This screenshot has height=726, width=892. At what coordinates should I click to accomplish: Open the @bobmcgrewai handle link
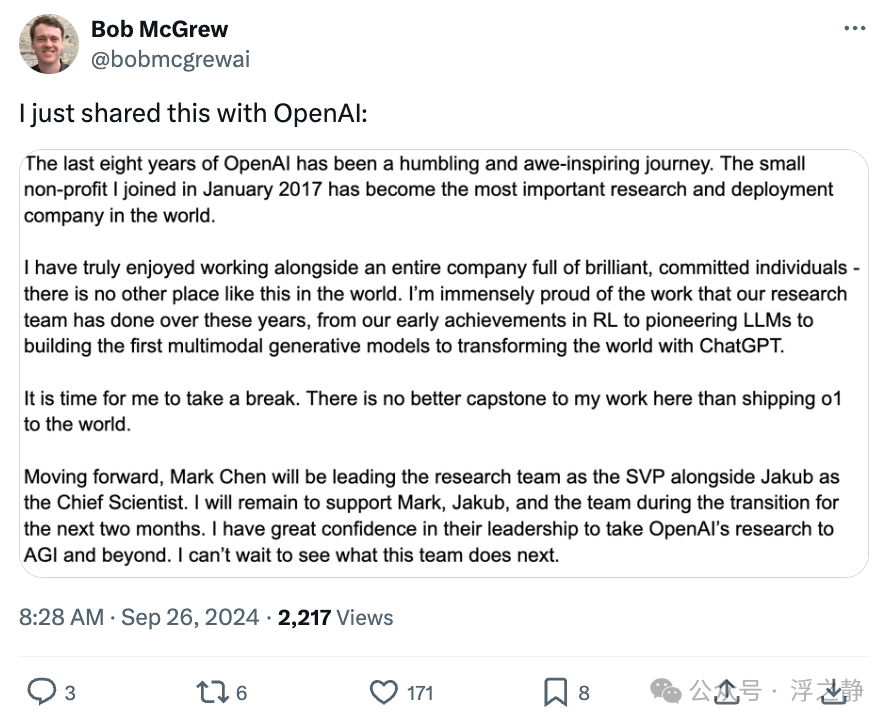click(170, 59)
